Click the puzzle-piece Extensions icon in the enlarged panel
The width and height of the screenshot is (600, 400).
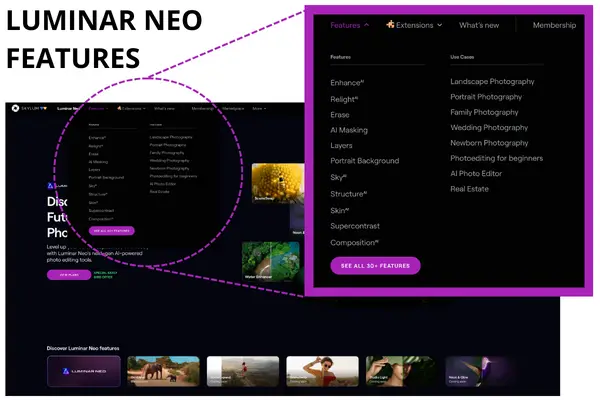click(390, 24)
